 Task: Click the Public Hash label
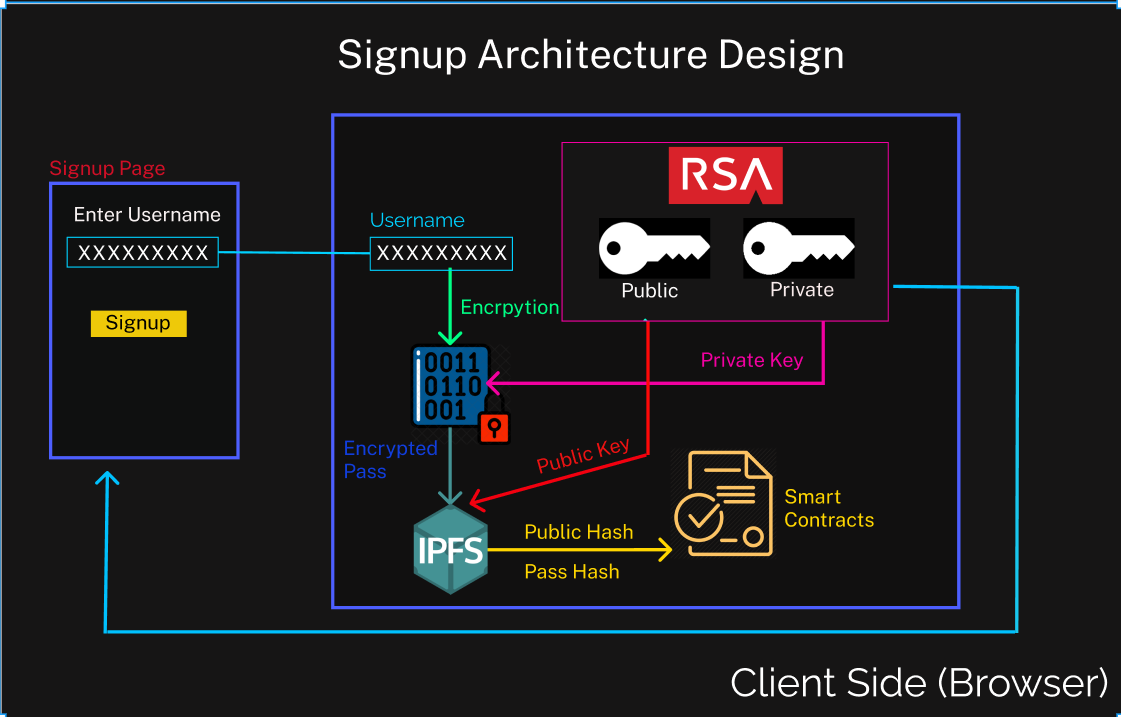[578, 532]
